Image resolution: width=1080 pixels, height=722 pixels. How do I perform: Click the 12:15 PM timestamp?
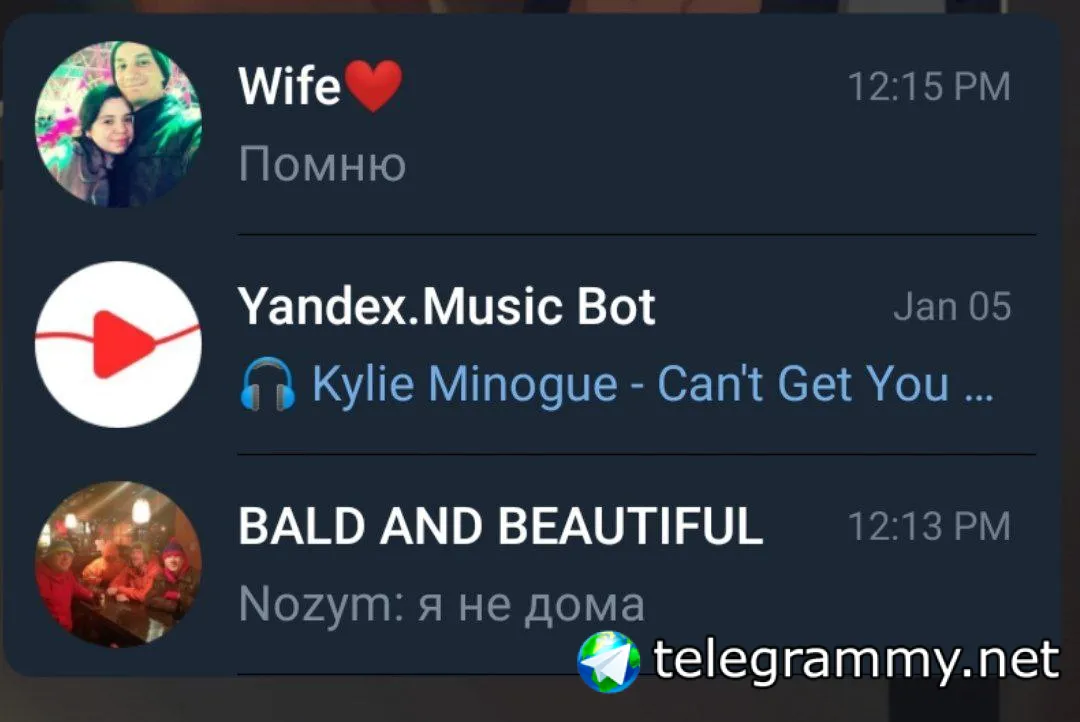point(928,87)
